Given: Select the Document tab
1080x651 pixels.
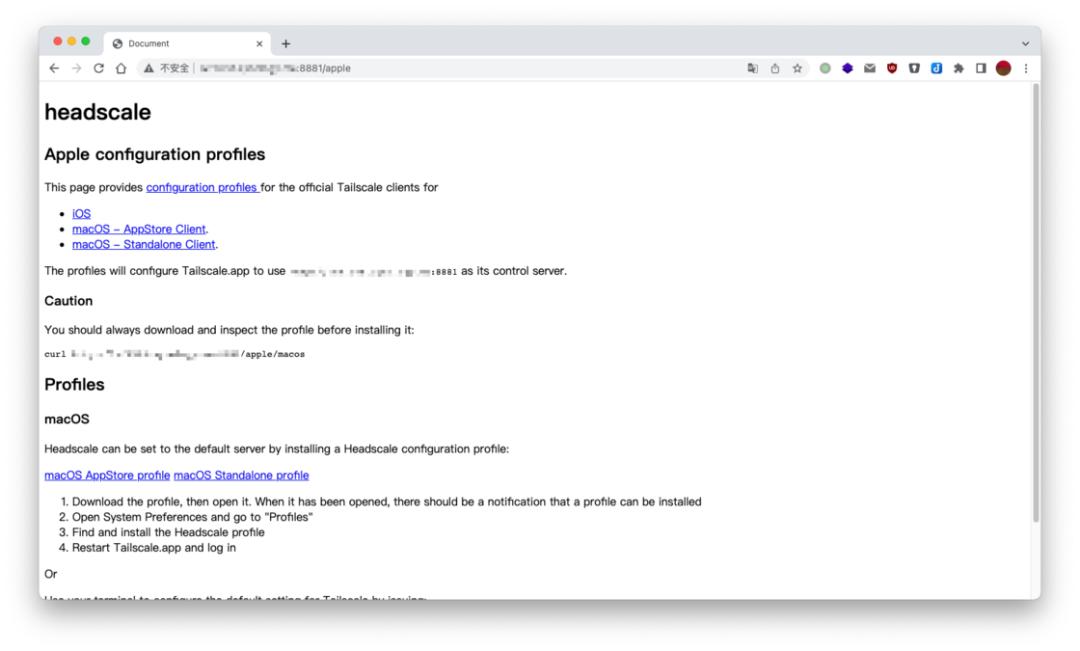Looking at the screenshot, I should coord(187,43).
